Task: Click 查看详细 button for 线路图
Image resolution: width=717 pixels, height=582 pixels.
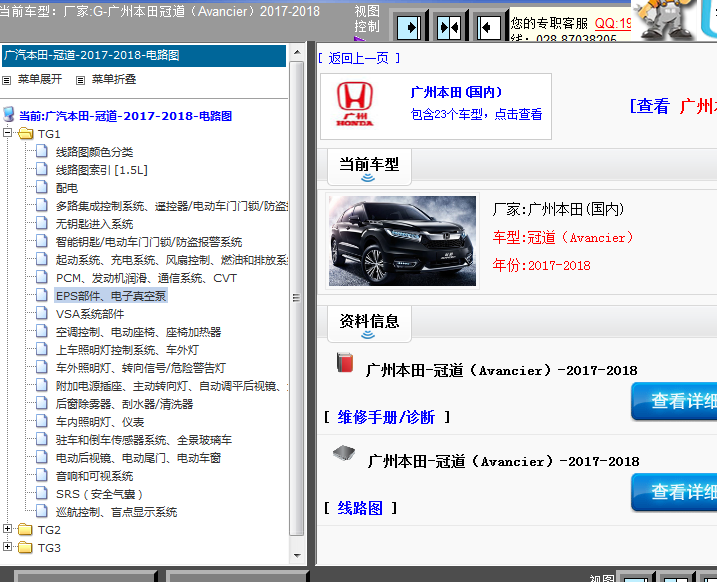Action: point(674,492)
